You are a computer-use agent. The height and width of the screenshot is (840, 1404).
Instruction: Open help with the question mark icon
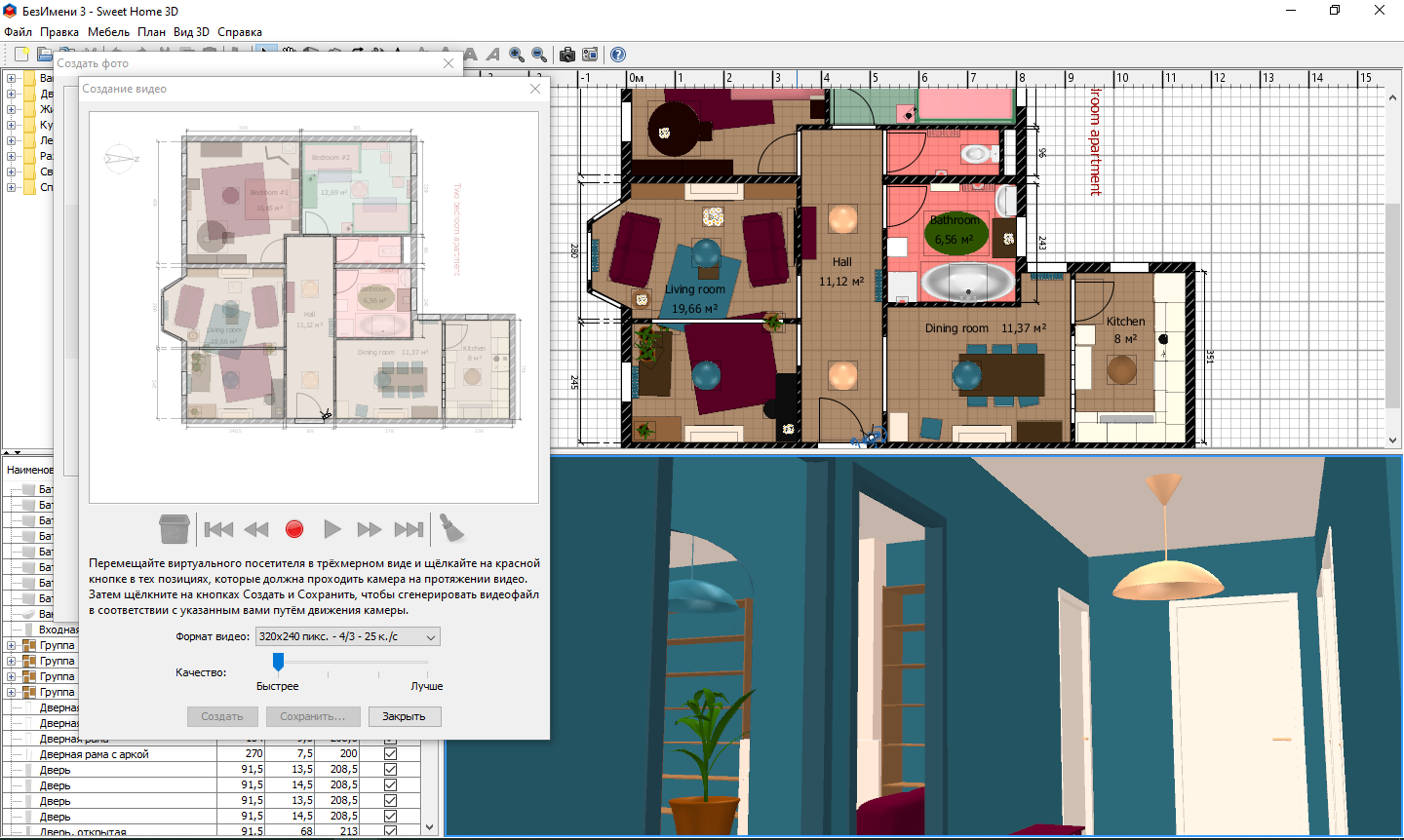[x=618, y=55]
